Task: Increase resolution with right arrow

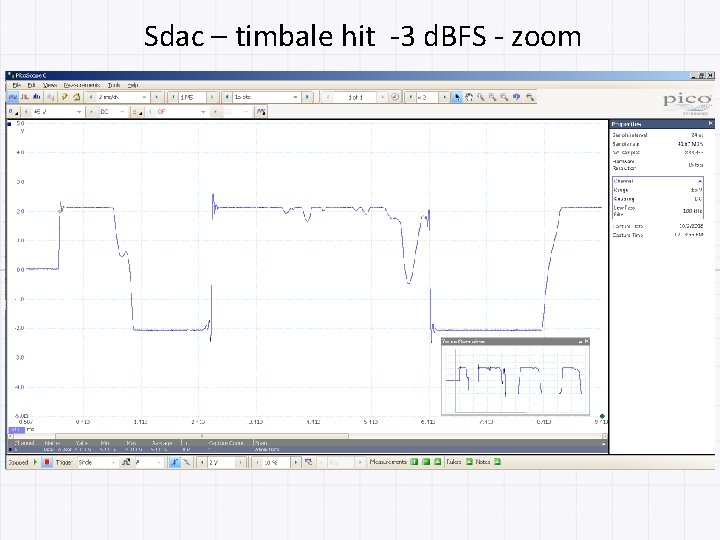Action: click(x=307, y=97)
